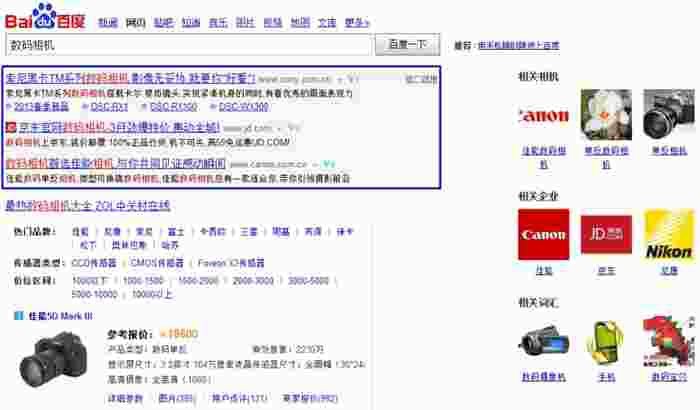Select the Foveon X3传感器 sensor type
This screenshot has height=410, width=700.
[x=231, y=263]
